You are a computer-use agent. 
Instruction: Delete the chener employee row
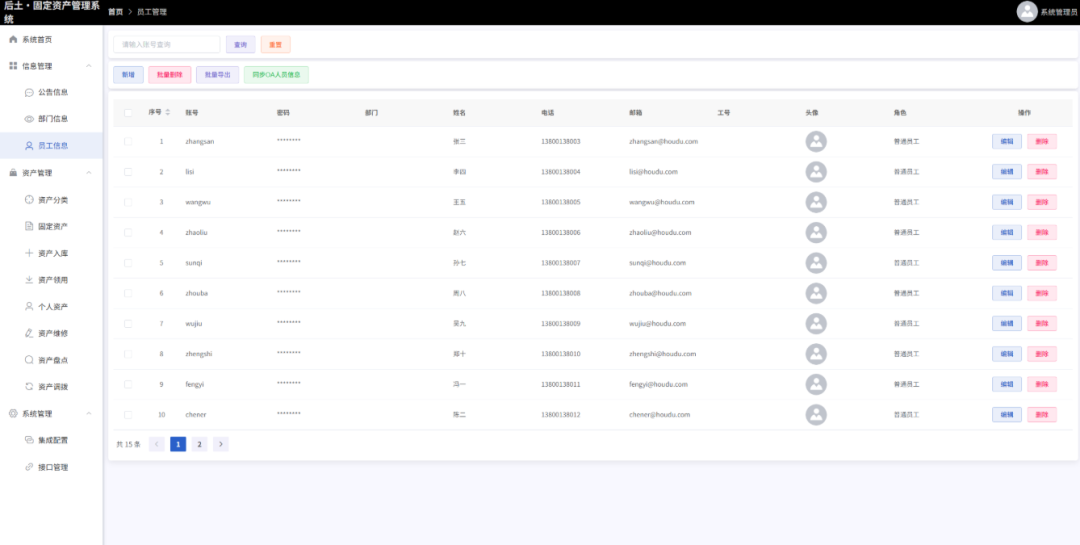[1041, 415]
